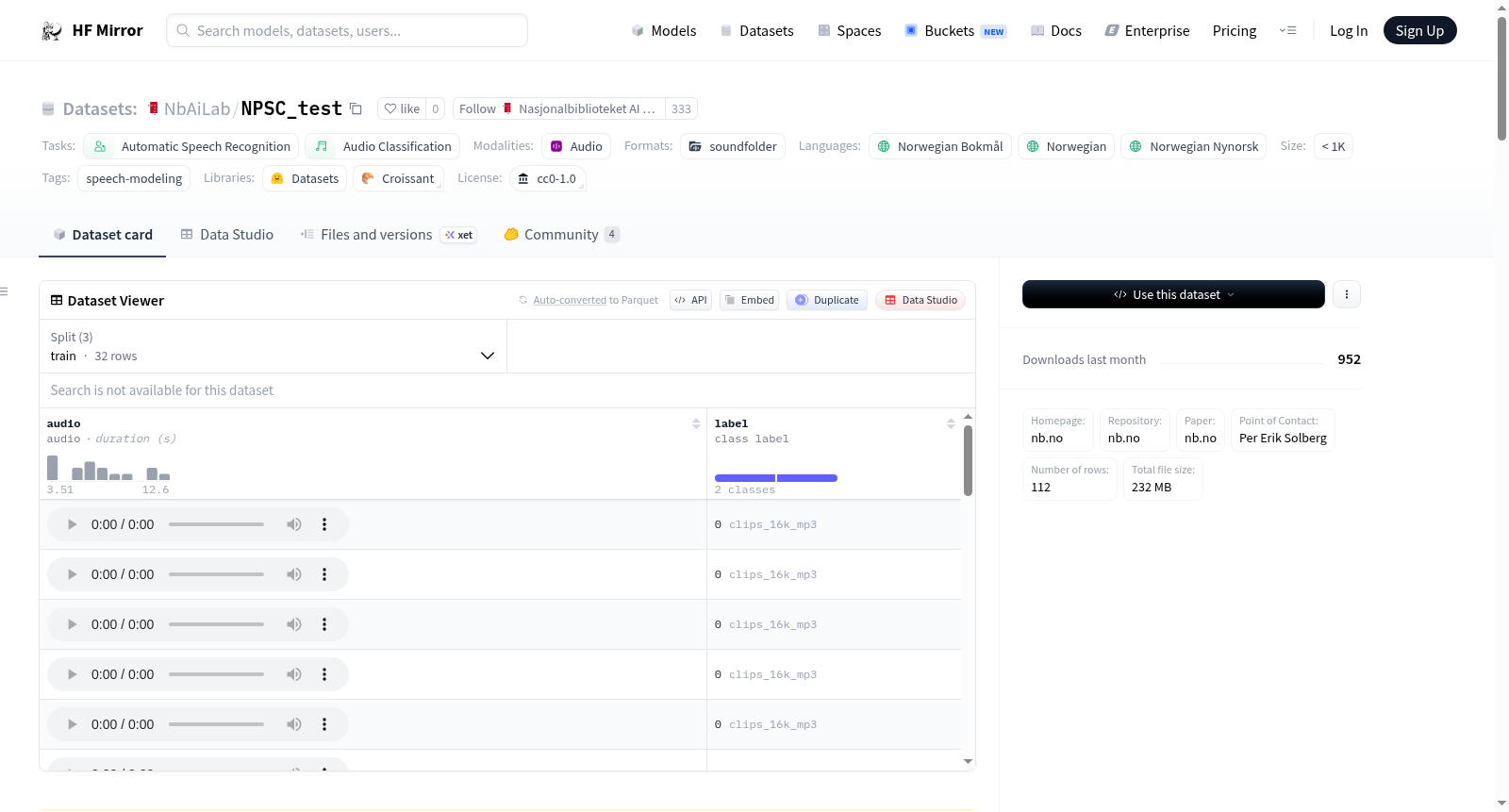1509x812 pixels.
Task: Open more options on second audio player
Action: click(x=324, y=574)
